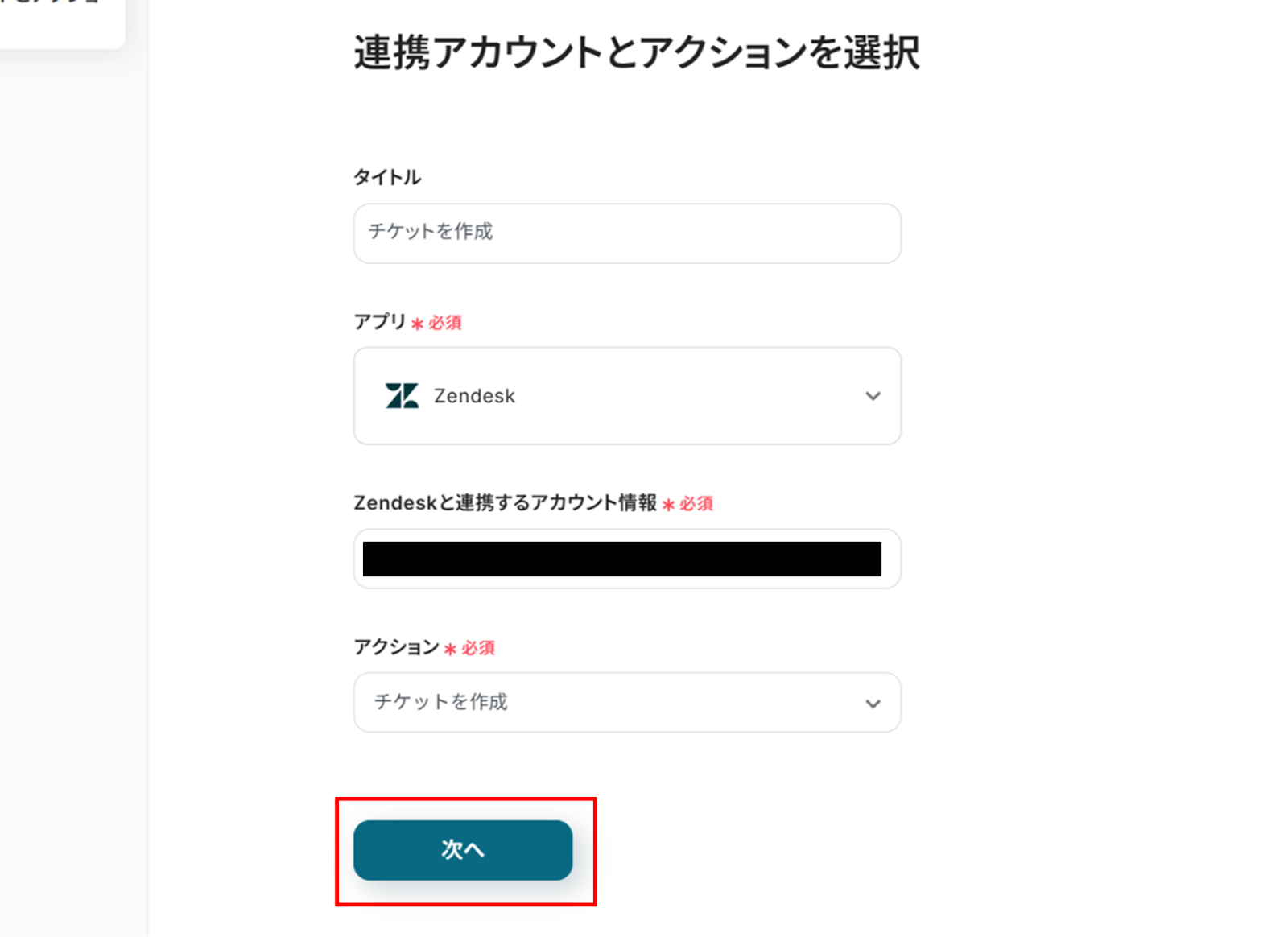Click the red asterisk beside アクション
1288x937 pixels.
[450, 649]
